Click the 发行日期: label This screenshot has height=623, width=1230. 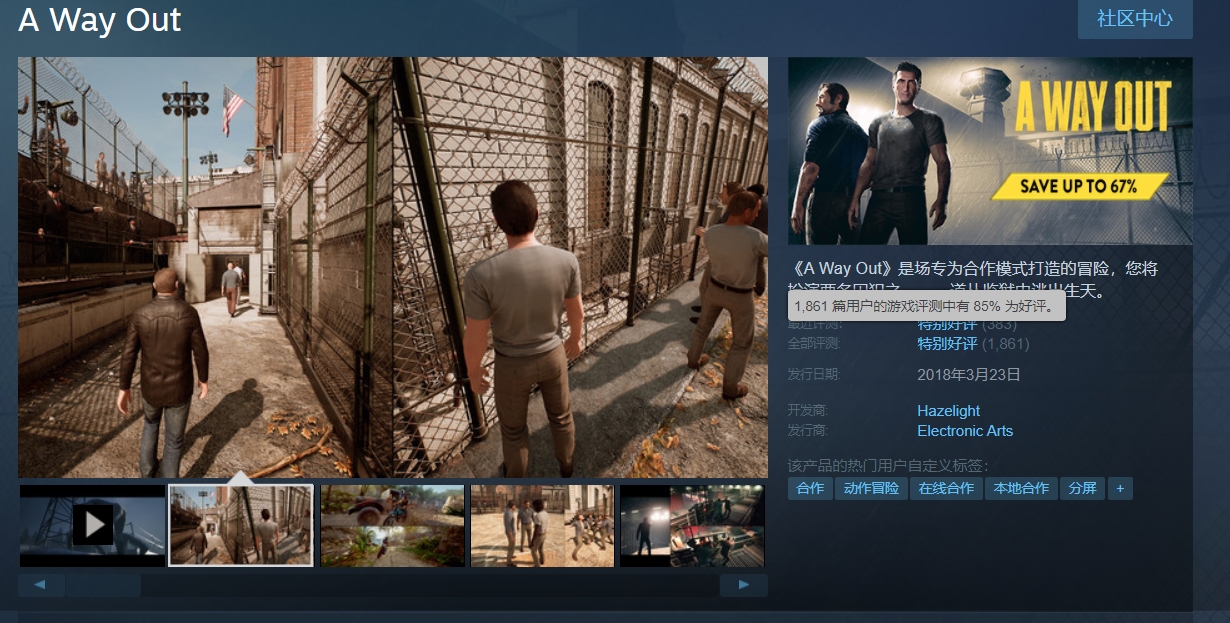pos(814,375)
